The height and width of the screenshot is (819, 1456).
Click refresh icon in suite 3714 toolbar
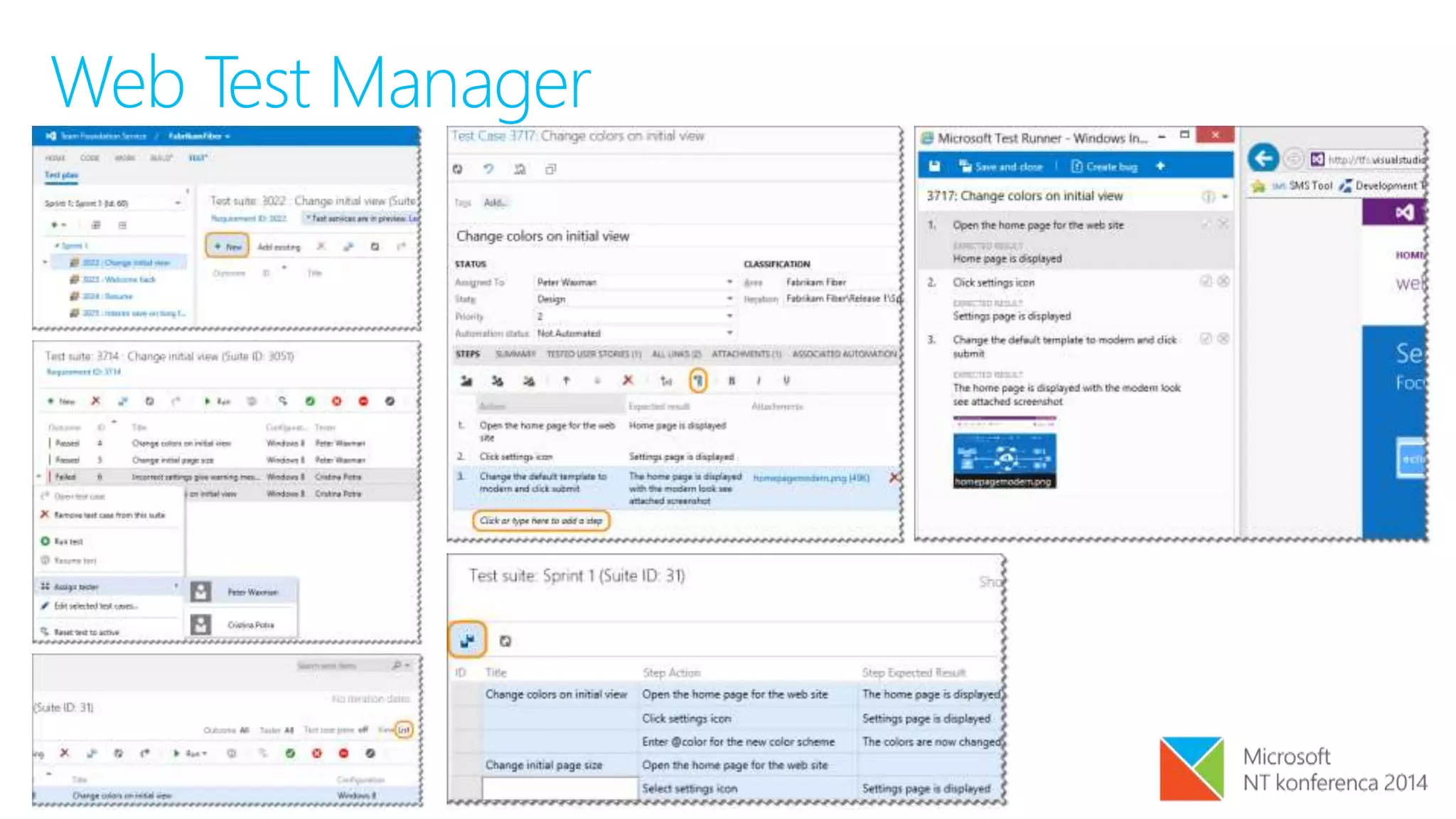click(149, 401)
